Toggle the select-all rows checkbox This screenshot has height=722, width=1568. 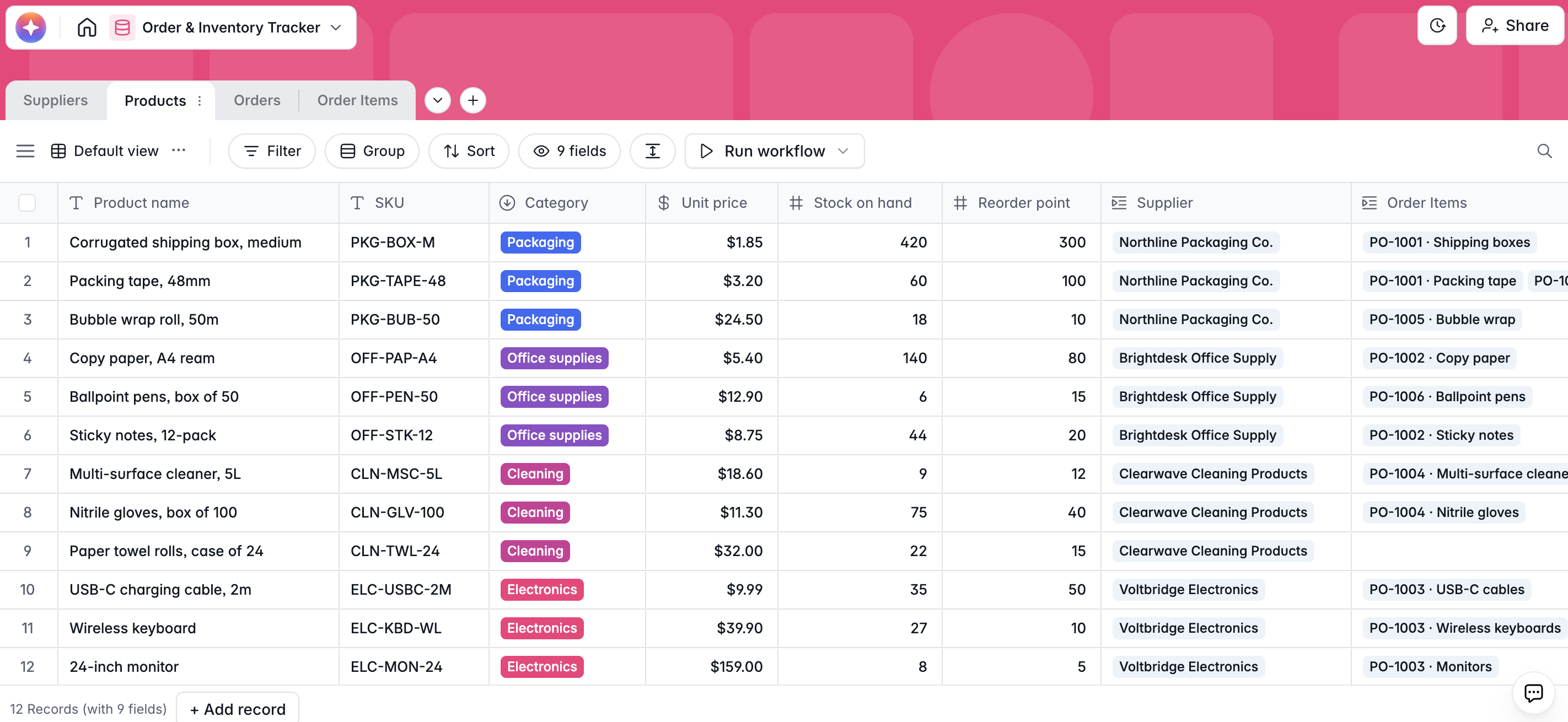(x=27, y=203)
